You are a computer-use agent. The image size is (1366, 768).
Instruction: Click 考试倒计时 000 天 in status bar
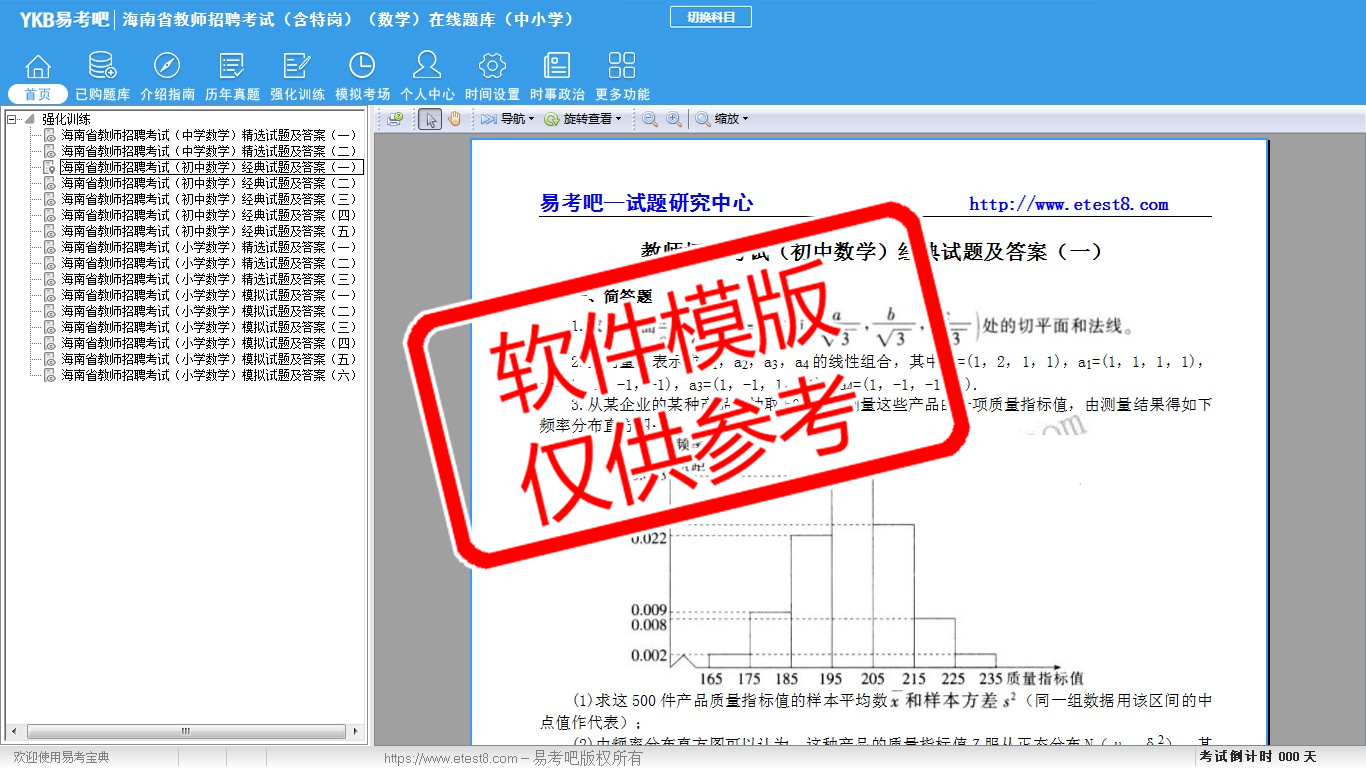(1258, 757)
